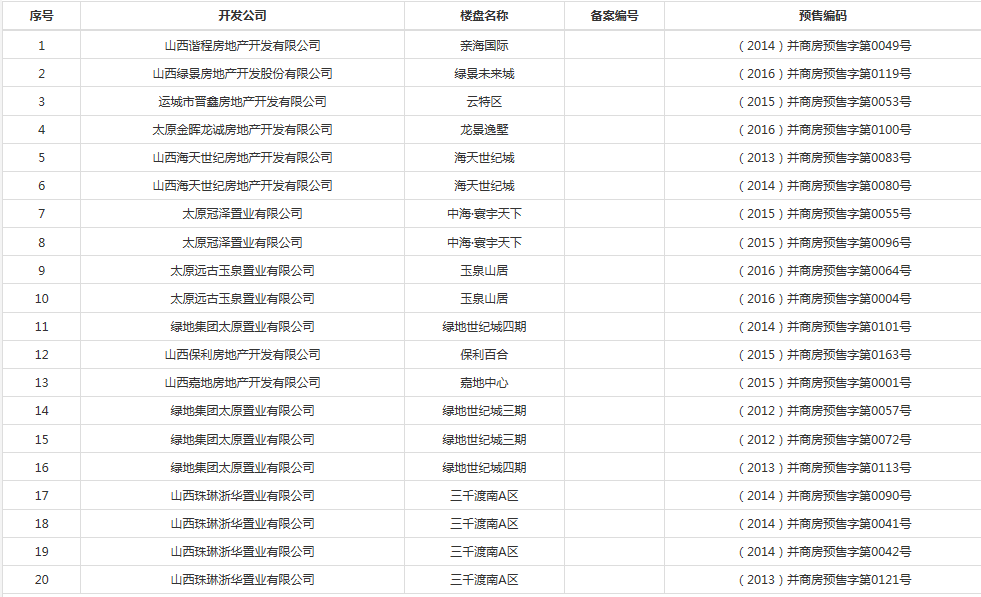Click project name 龙景逸墅
The height and width of the screenshot is (597, 981).
484,130
